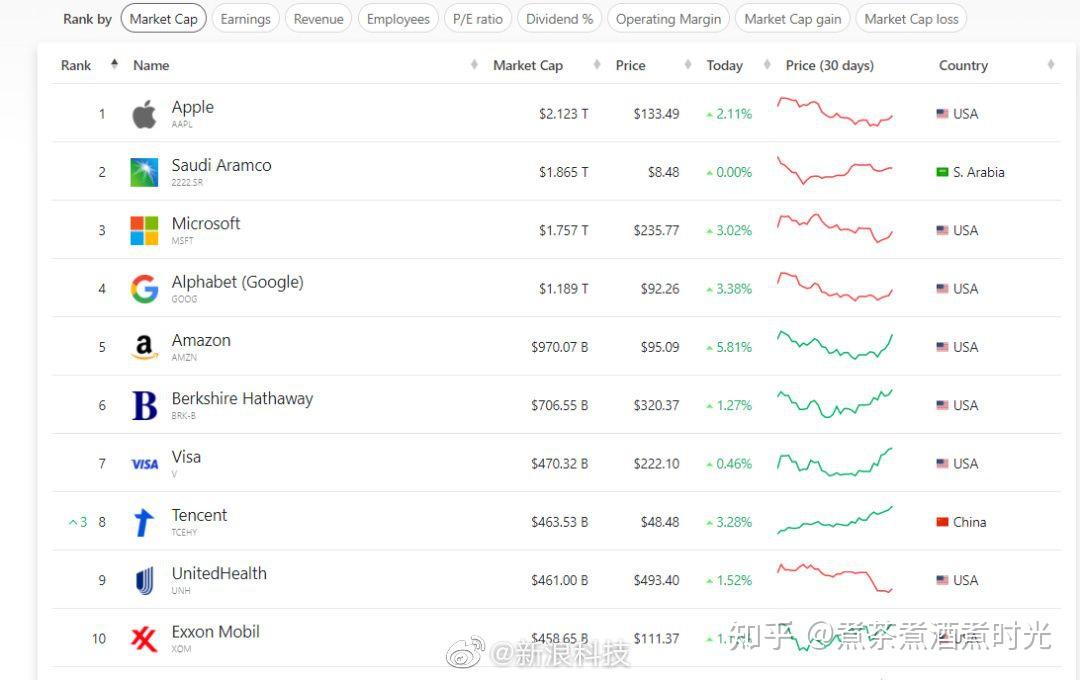
Task: Click the Google G logo
Action: tap(144, 289)
